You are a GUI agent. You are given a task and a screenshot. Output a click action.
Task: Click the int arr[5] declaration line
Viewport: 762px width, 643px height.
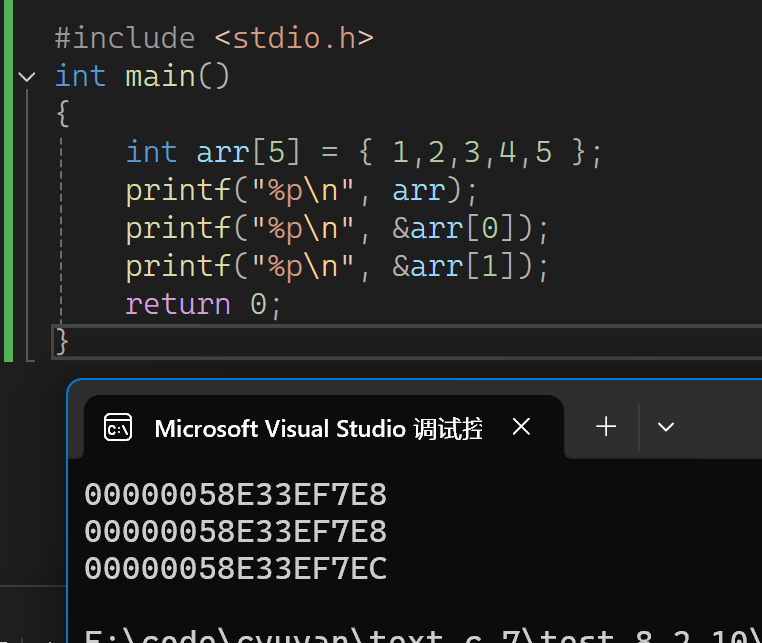click(364, 152)
